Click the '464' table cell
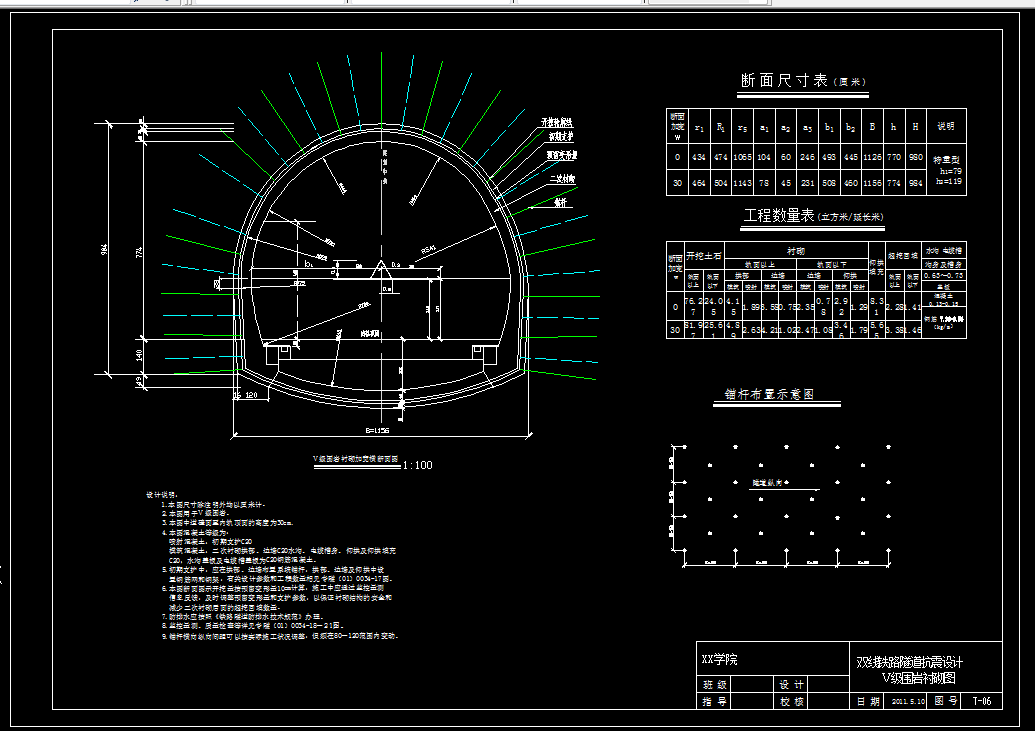The width and height of the screenshot is (1035, 731). 700,183
